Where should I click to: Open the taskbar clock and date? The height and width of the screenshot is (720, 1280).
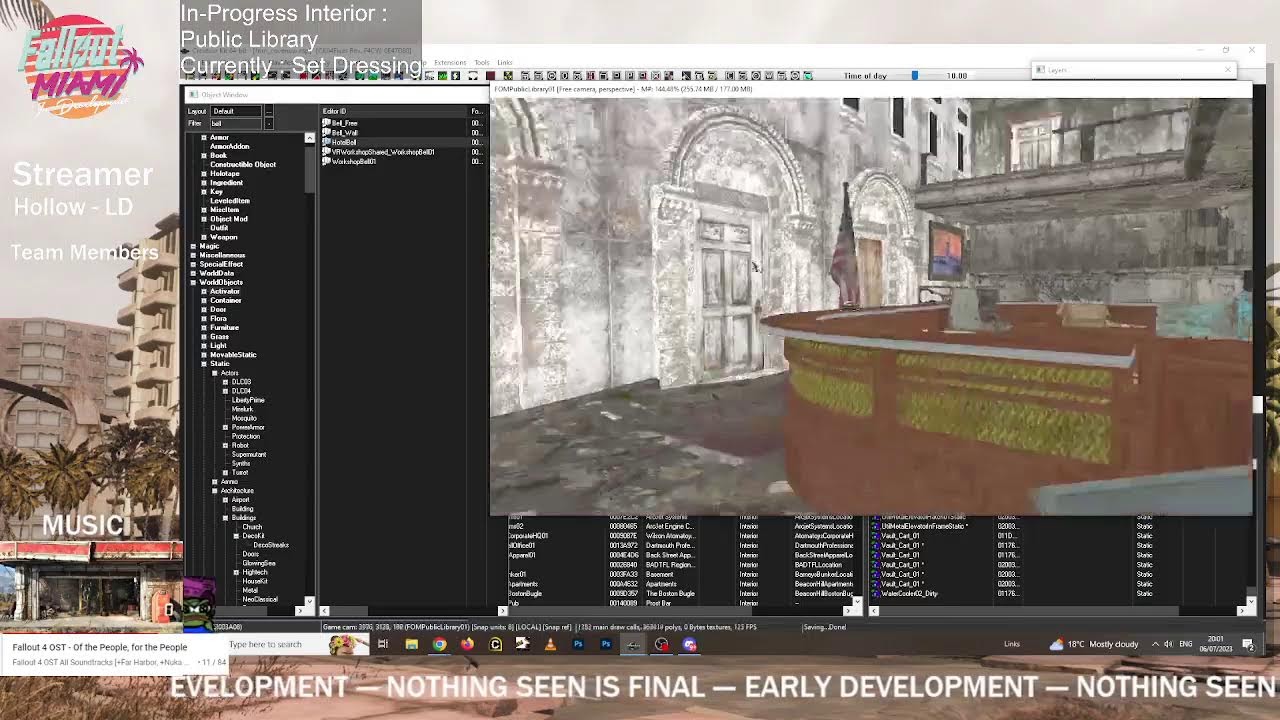[x=1216, y=645]
